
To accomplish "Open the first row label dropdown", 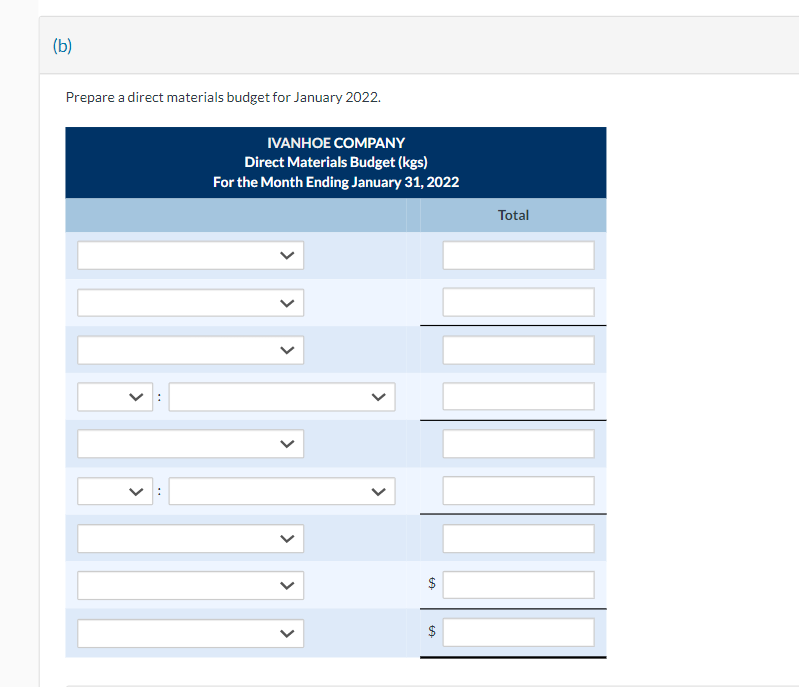I will (x=190, y=255).
